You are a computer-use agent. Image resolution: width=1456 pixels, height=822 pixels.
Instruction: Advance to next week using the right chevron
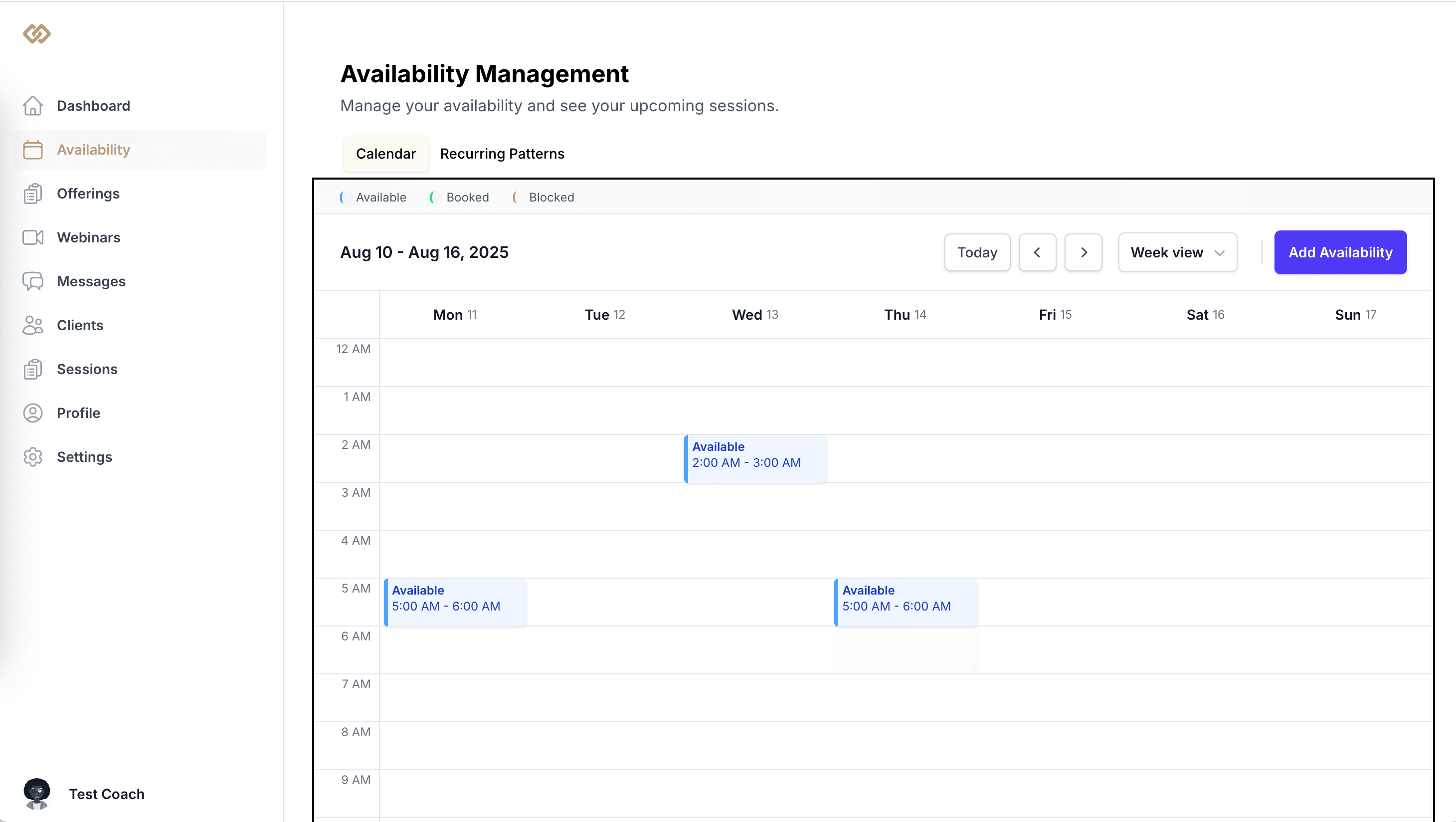point(1084,252)
